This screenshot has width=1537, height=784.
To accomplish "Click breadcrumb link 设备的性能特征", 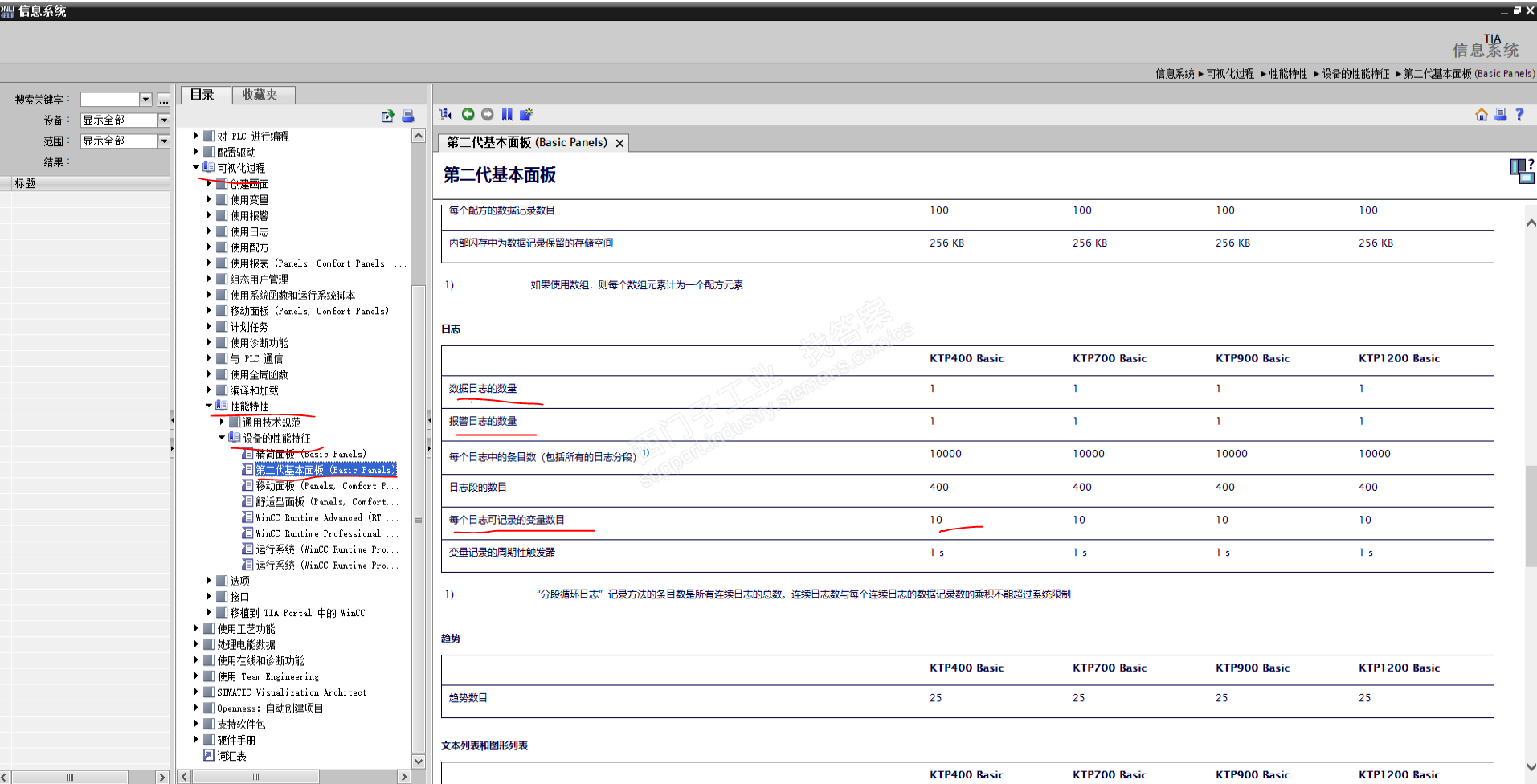I will [1355, 74].
